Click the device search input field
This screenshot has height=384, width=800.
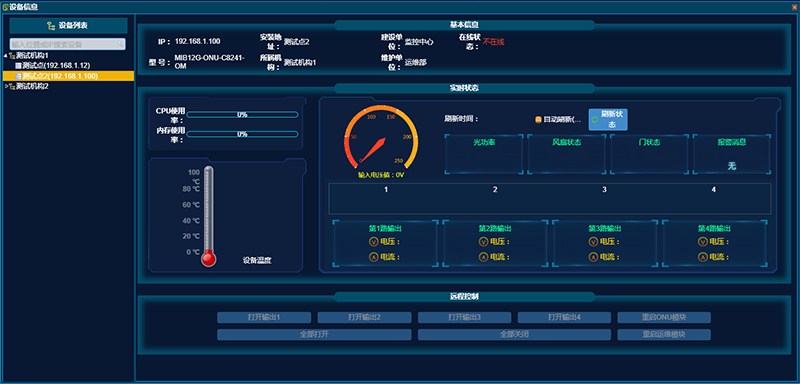point(67,44)
